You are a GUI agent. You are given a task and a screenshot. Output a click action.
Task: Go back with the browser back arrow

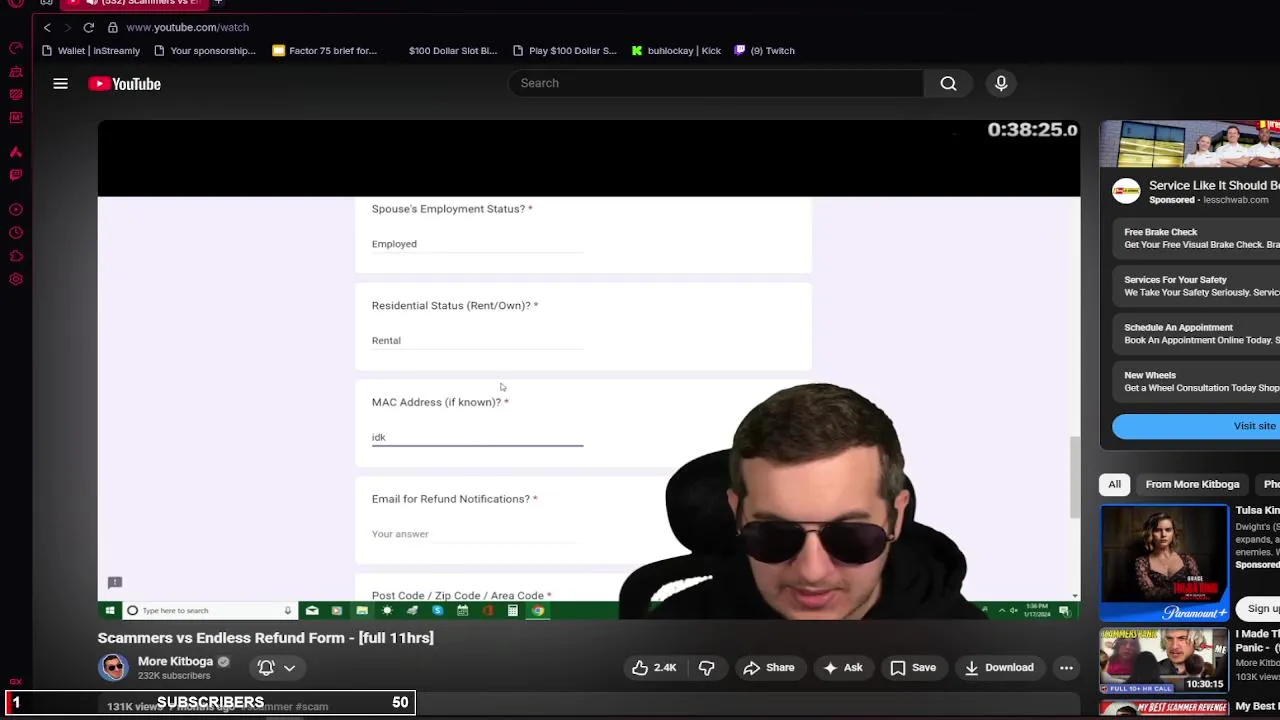47,27
